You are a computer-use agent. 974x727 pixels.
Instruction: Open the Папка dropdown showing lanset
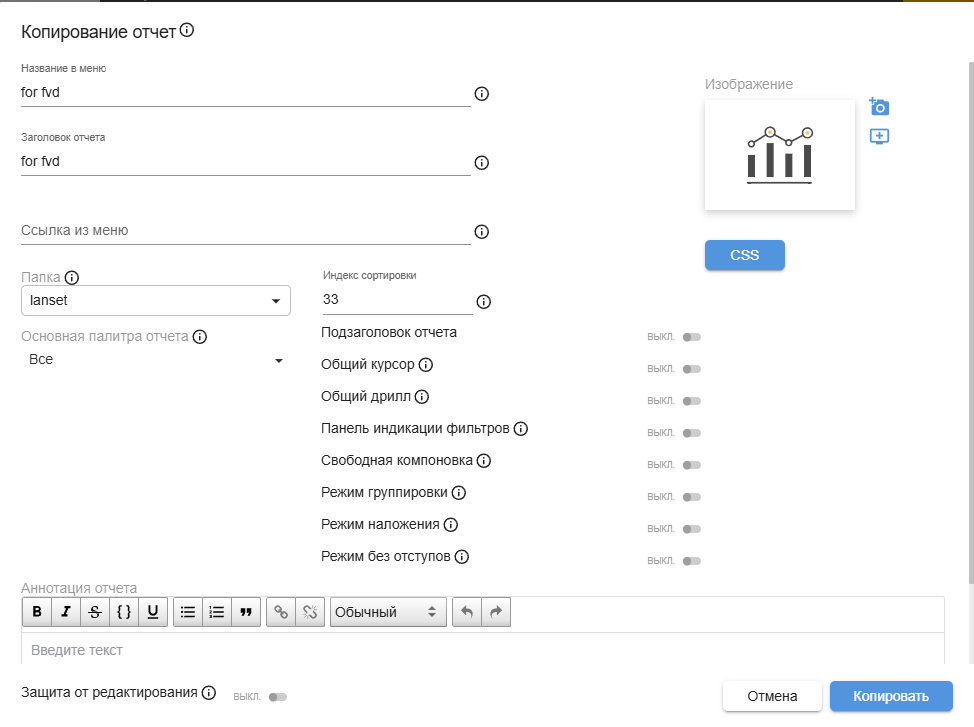click(x=156, y=301)
